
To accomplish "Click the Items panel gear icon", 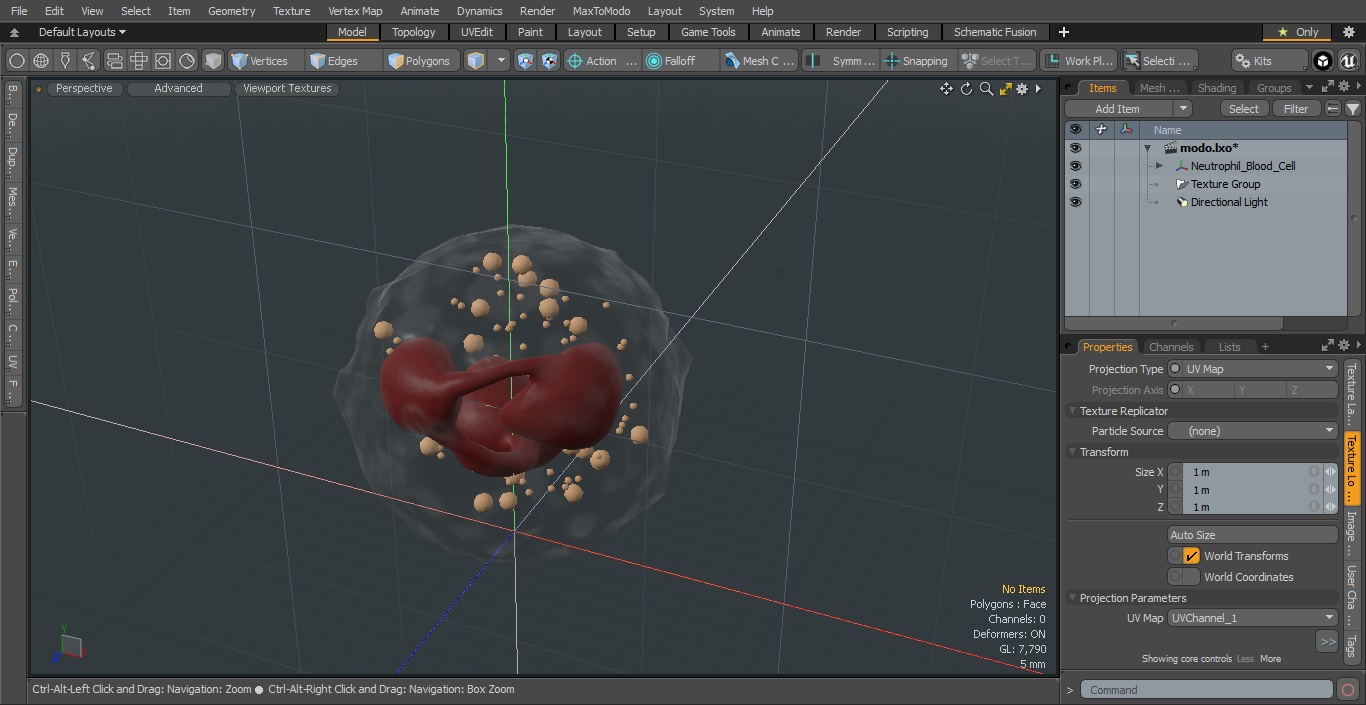I will (1343, 87).
